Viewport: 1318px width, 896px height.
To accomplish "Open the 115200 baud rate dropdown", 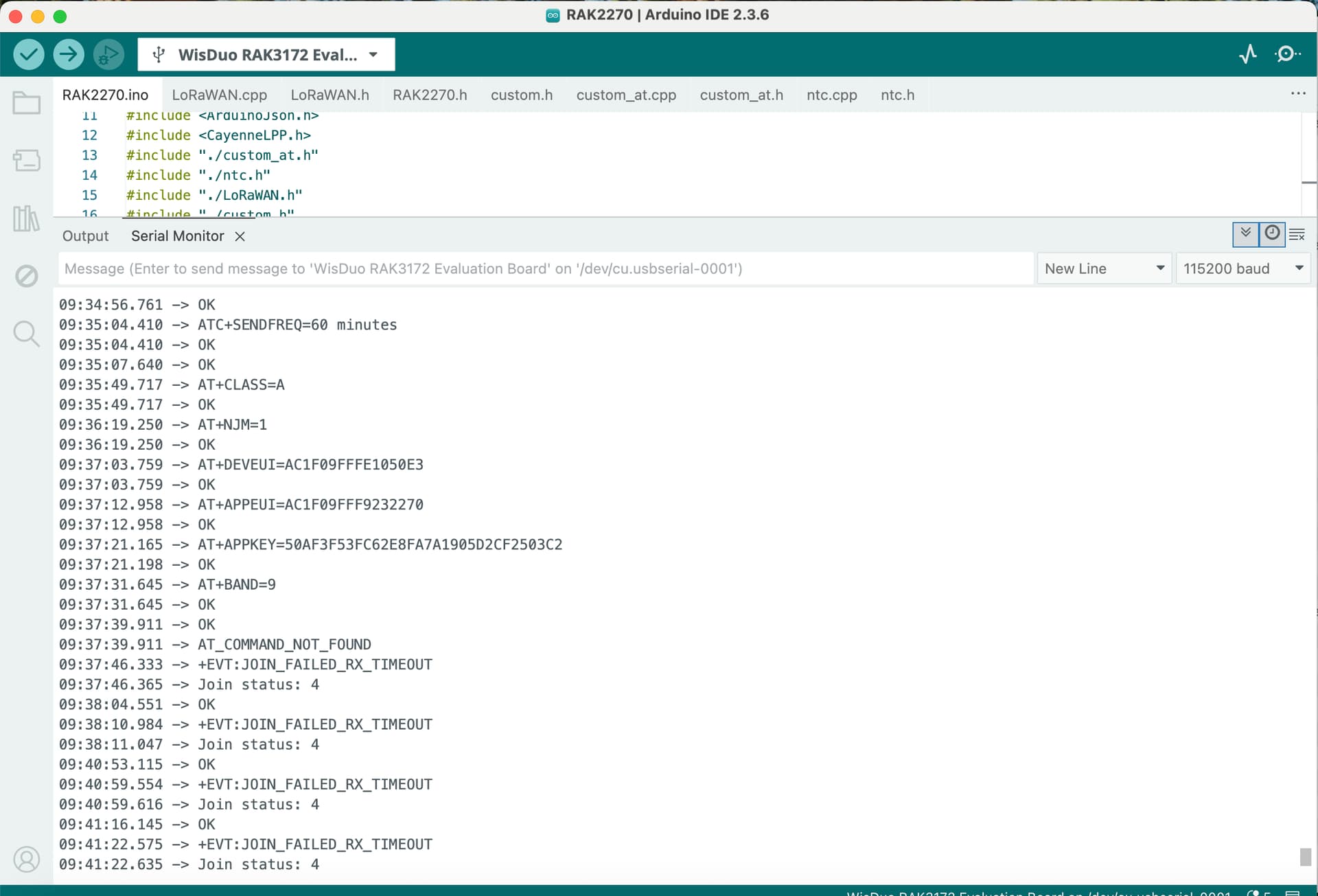I will [x=1242, y=268].
